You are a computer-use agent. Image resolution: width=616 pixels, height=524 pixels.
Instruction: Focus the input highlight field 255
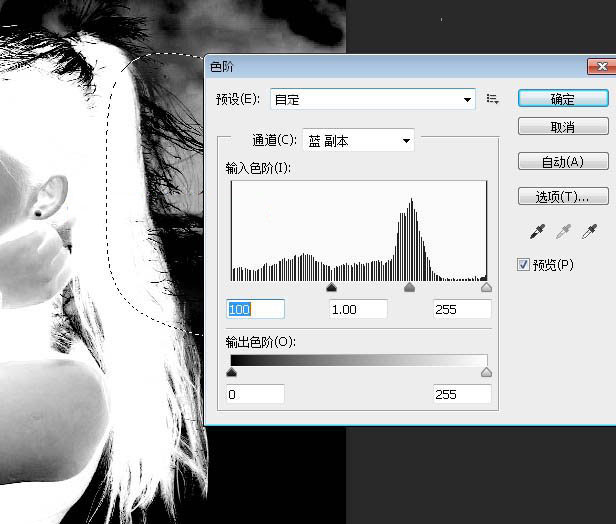coord(462,309)
